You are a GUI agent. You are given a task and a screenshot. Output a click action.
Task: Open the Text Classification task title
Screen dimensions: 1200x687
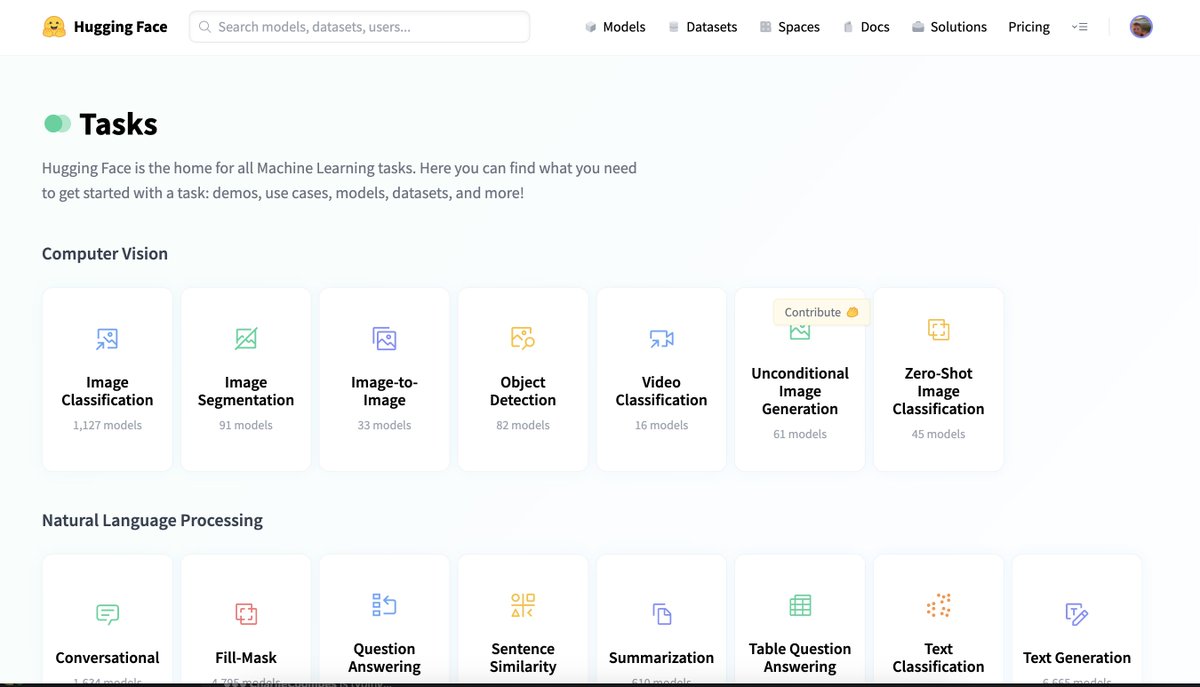938,658
